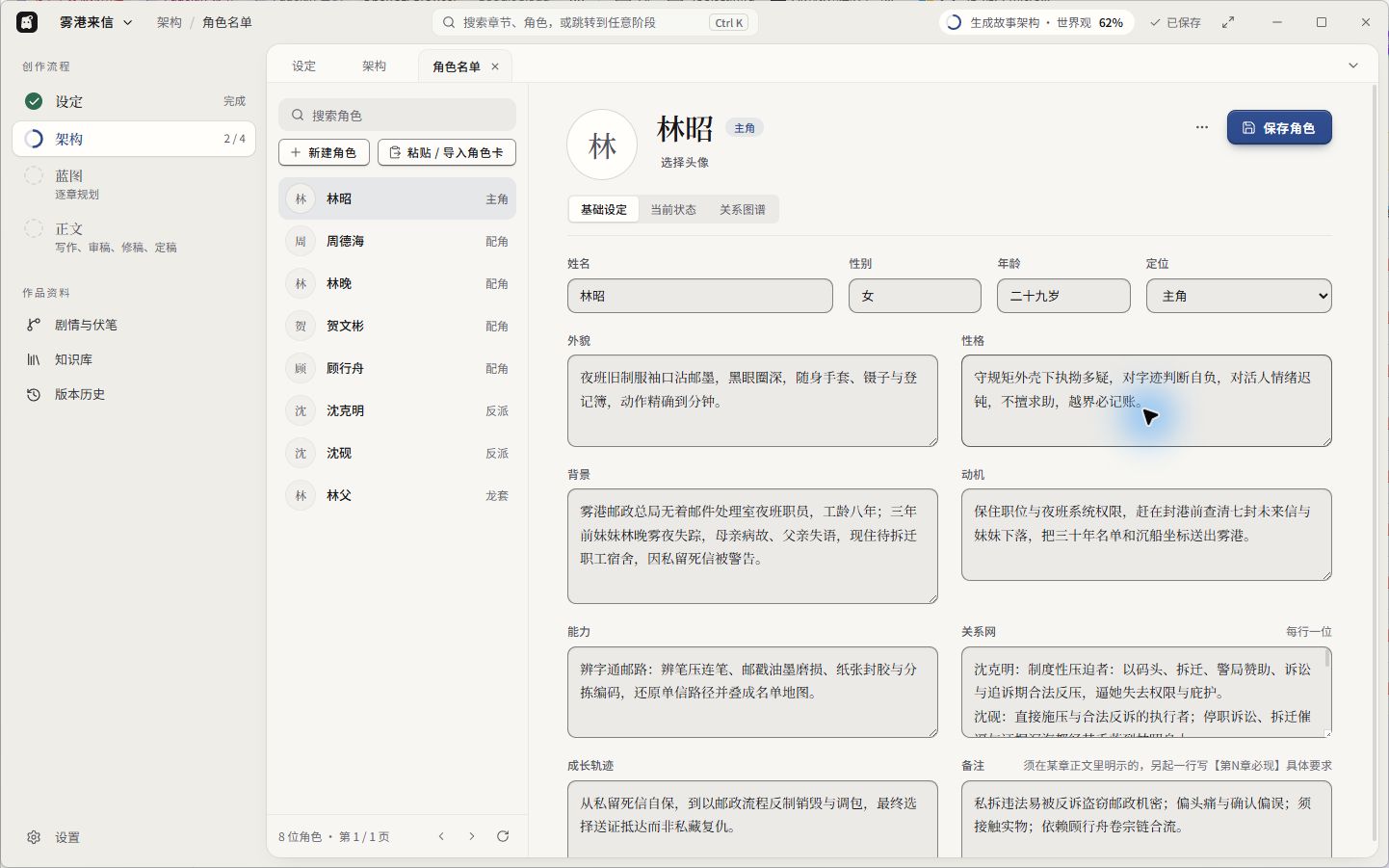Click the 新建角色 button

coord(324,152)
